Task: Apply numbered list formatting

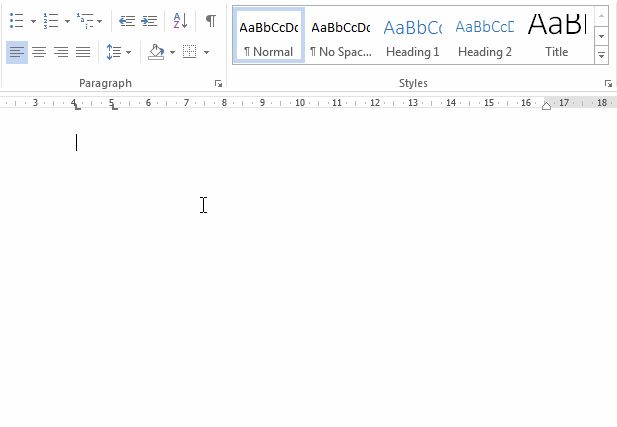Action: point(51,20)
